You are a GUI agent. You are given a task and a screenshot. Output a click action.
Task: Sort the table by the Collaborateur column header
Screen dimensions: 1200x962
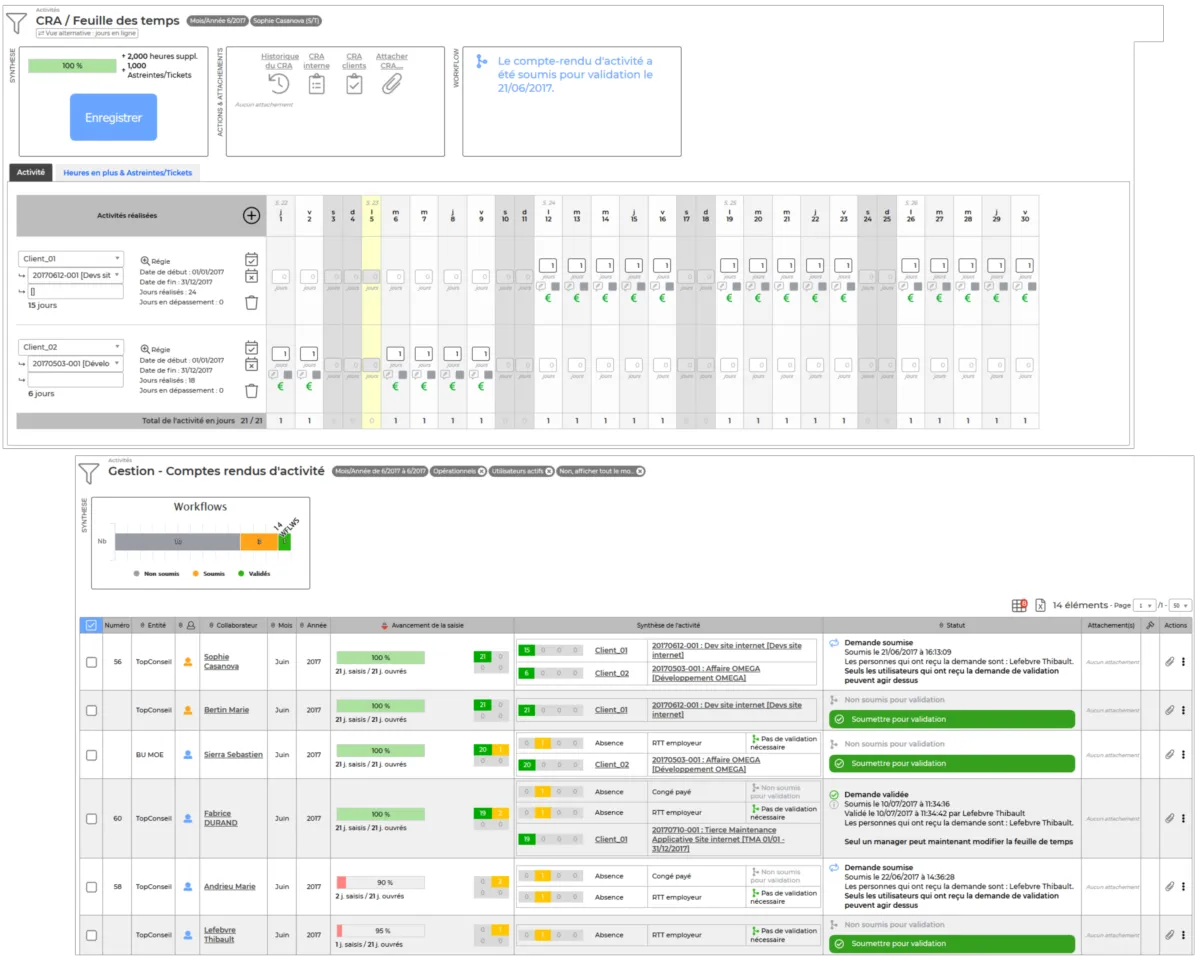(232, 625)
